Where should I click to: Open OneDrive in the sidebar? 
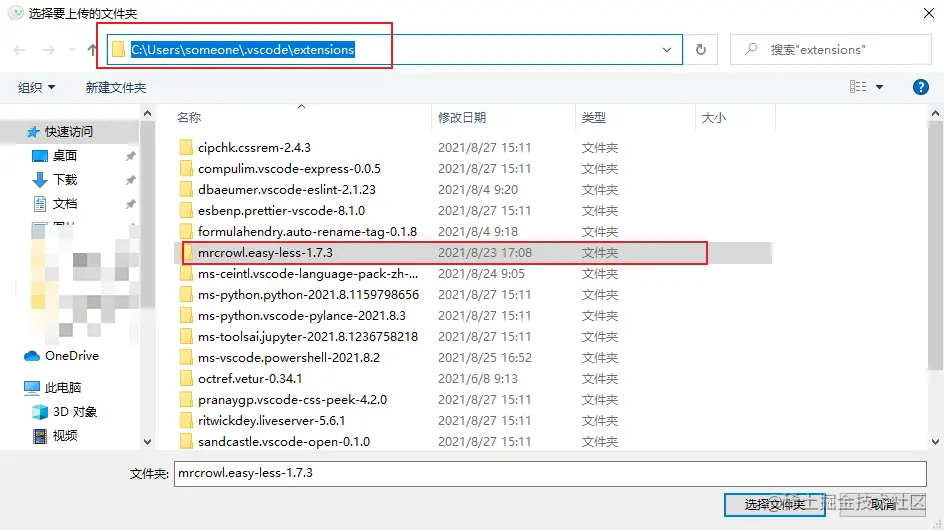click(72, 355)
